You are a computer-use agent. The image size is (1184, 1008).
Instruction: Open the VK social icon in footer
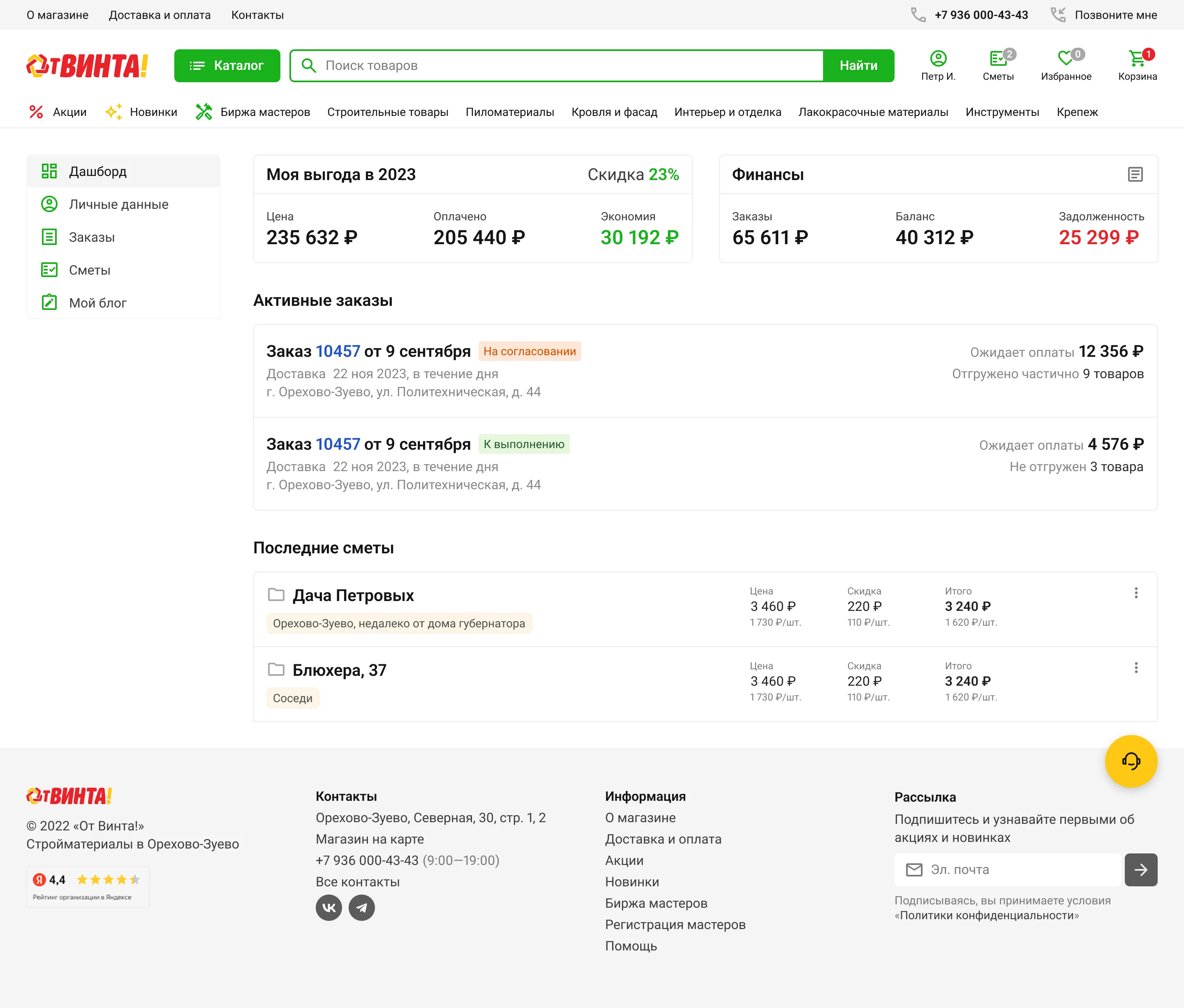click(328, 907)
